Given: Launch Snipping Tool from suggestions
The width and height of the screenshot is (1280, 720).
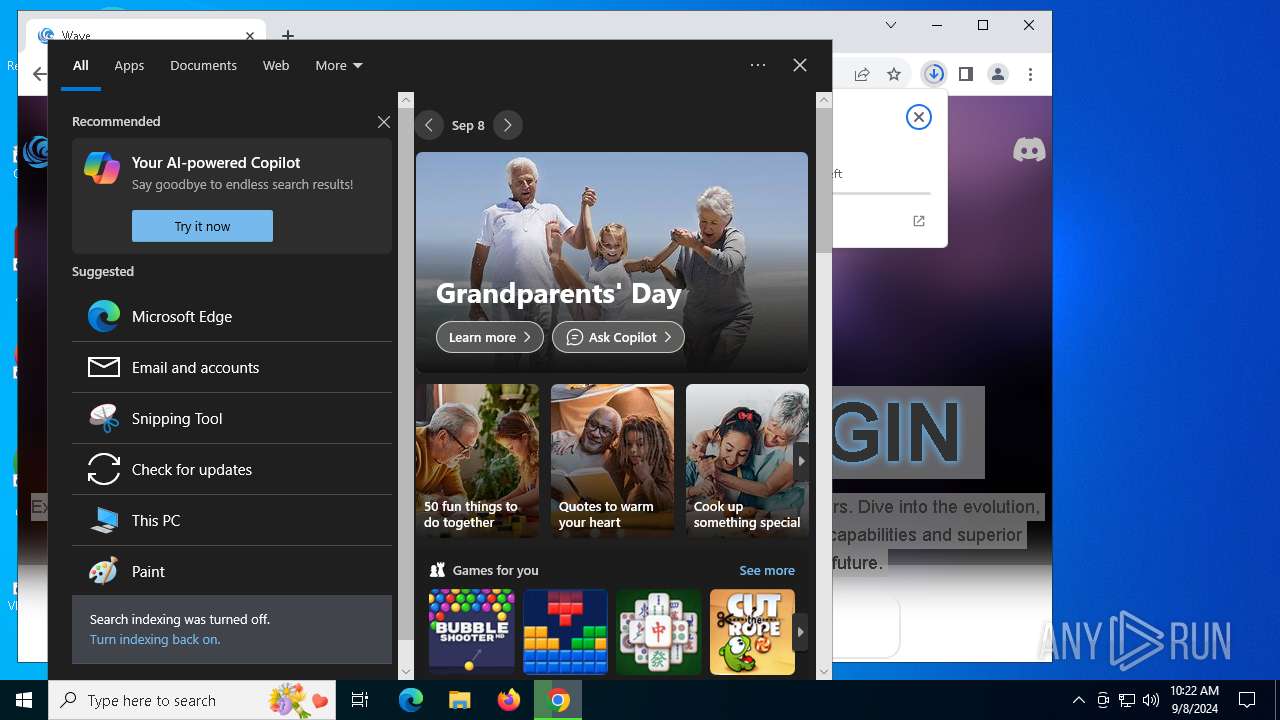Looking at the screenshot, I should tap(232, 418).
